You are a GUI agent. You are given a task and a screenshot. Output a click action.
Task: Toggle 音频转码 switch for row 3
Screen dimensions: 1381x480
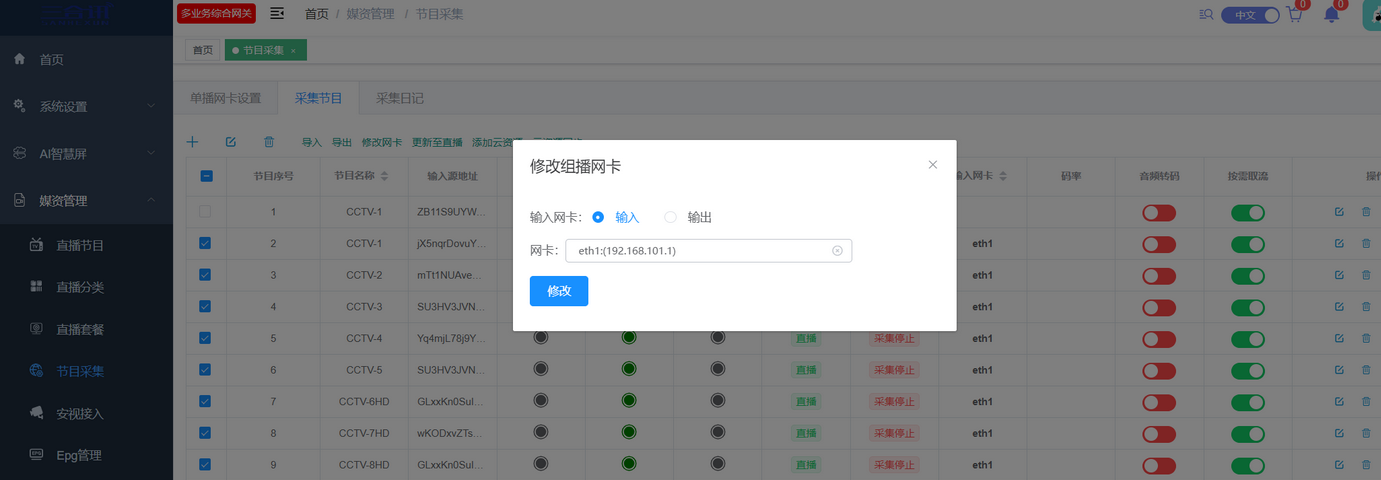pos(1159,275)
